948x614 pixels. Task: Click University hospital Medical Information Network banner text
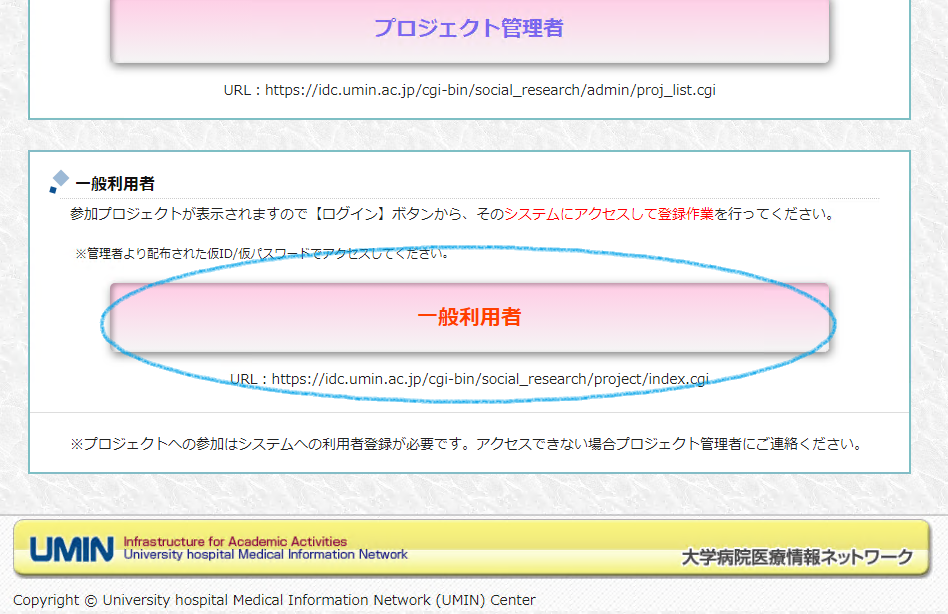[x=265, y=554]
